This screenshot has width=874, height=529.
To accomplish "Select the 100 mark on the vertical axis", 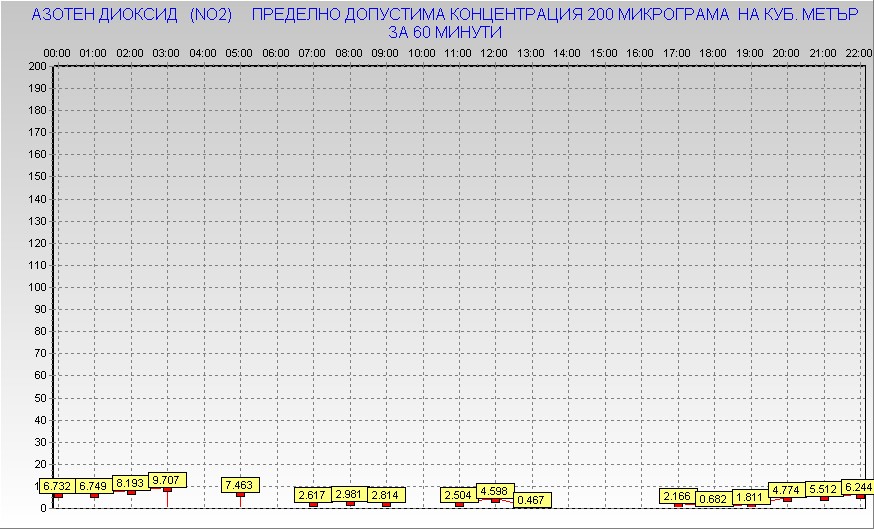I will (x=37, y=287).
